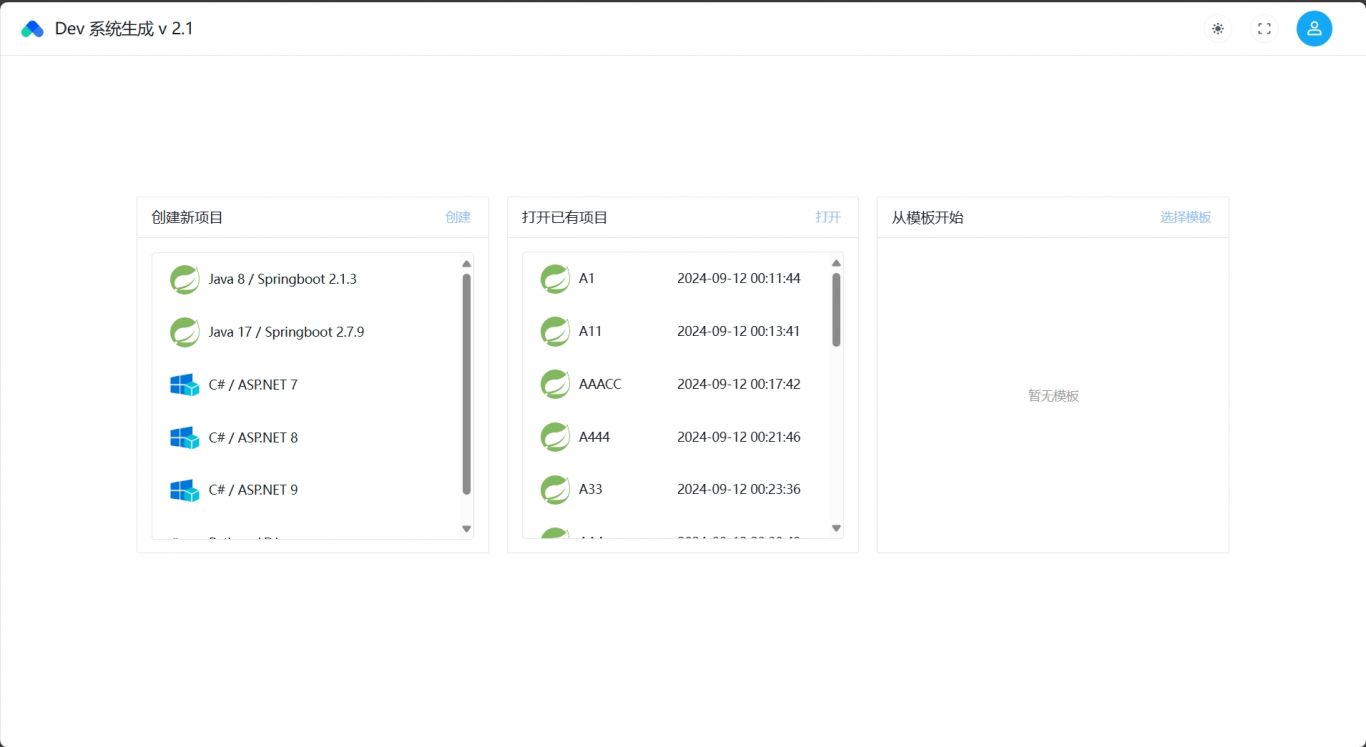
Task: Click timestamp 2024-09-12 00:11:44
Action: click(739, 279)
